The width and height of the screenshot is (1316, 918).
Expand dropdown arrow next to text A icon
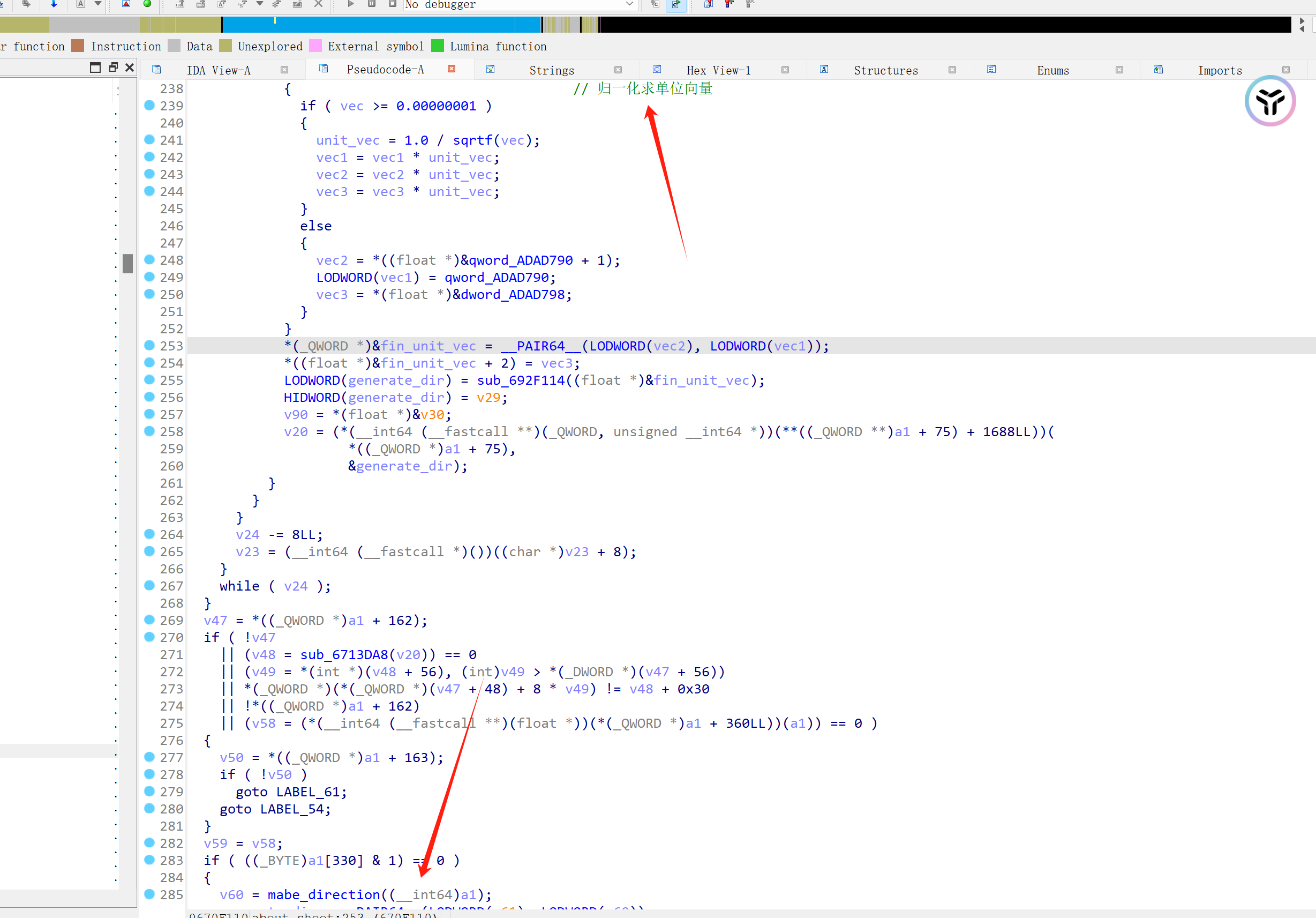[x=98, y=4]
